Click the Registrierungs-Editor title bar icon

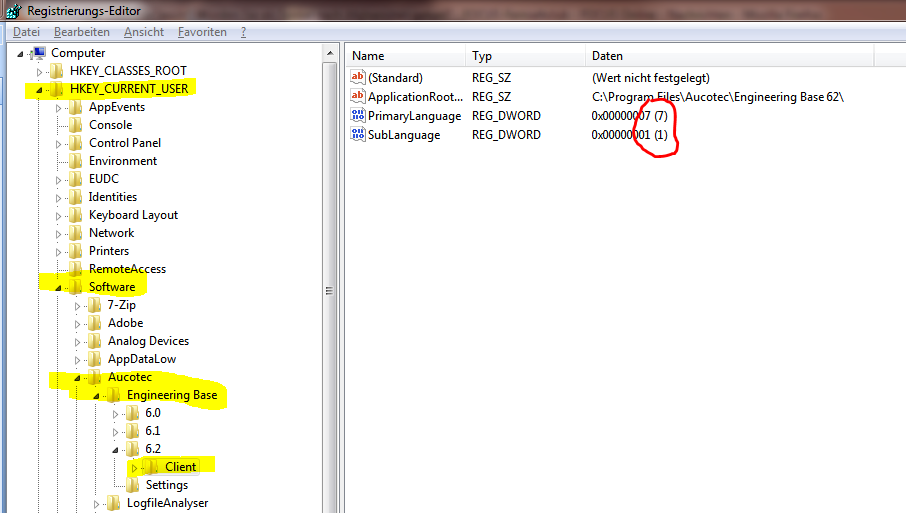(14, 10)
